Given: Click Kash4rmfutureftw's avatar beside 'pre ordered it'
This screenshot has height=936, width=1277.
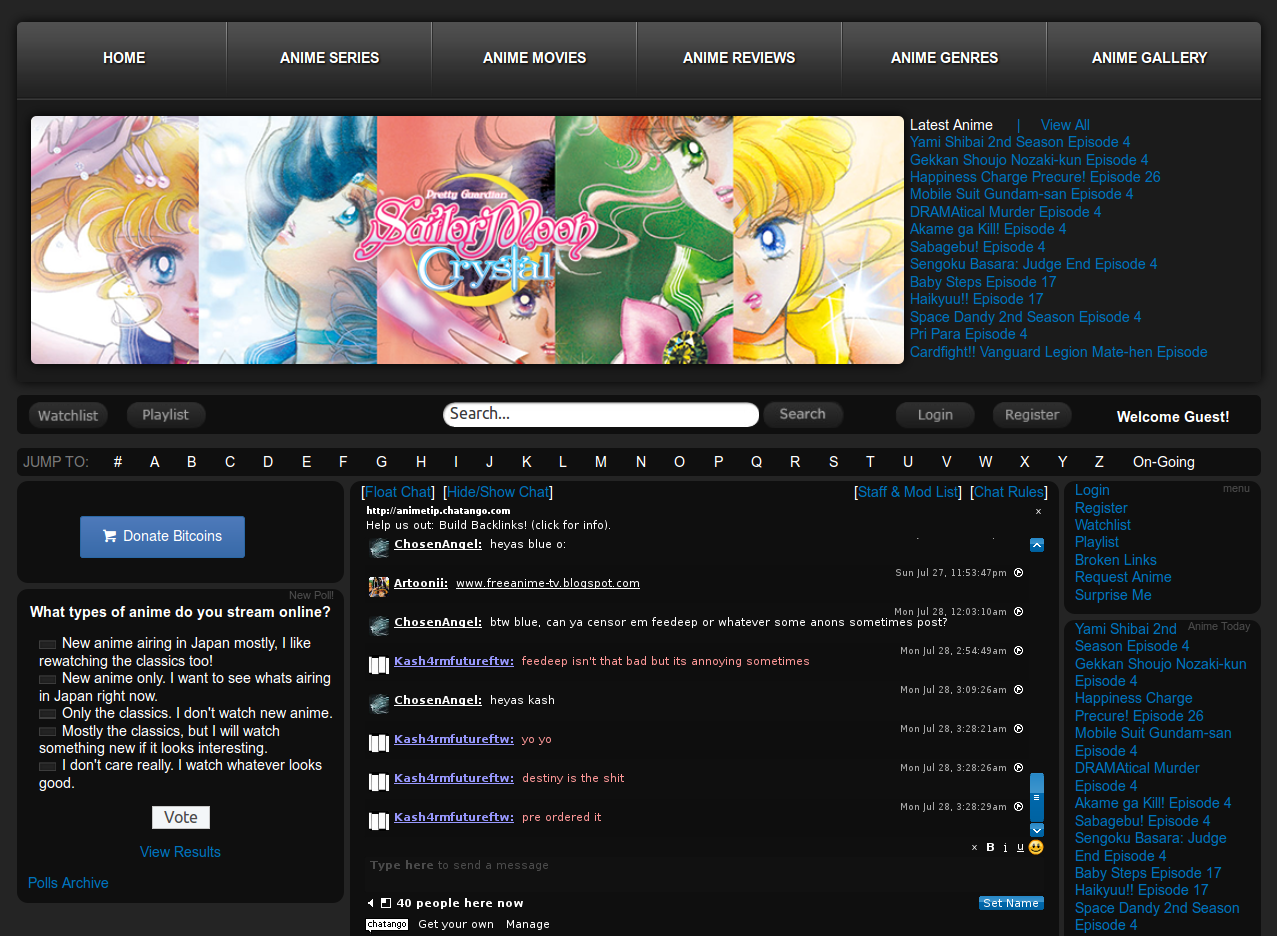Looking at the screenshot, I should click(x=378, y=821).
